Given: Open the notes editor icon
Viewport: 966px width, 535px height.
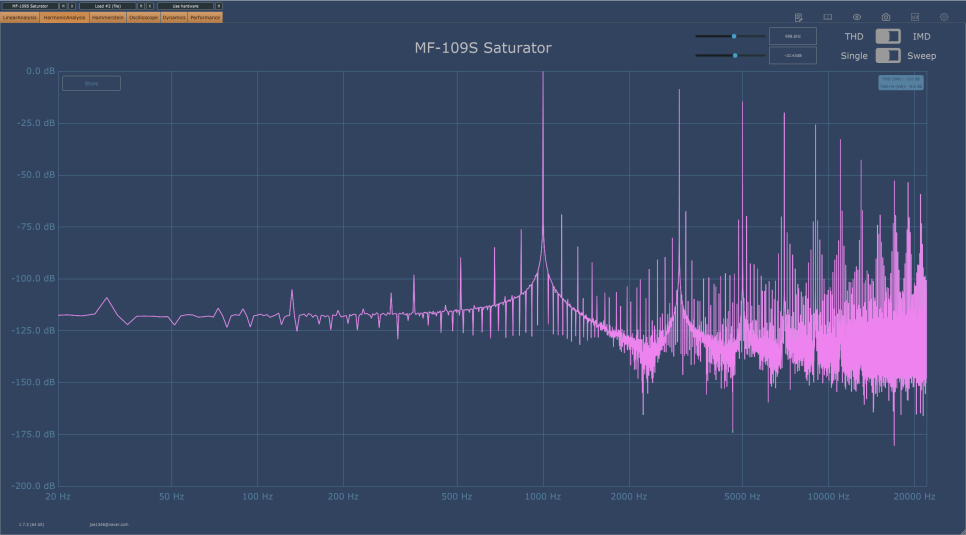Looking at the screenshot, I should point(798,17).
